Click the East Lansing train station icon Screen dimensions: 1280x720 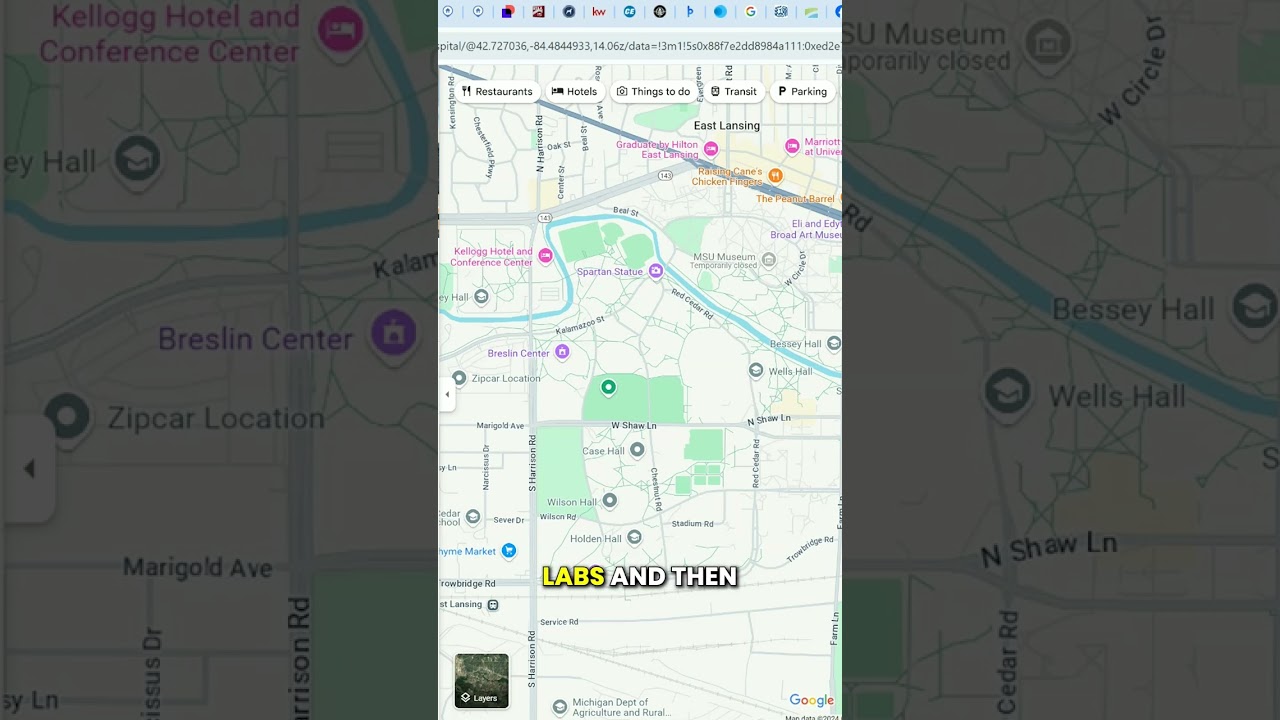click(492, 605)
